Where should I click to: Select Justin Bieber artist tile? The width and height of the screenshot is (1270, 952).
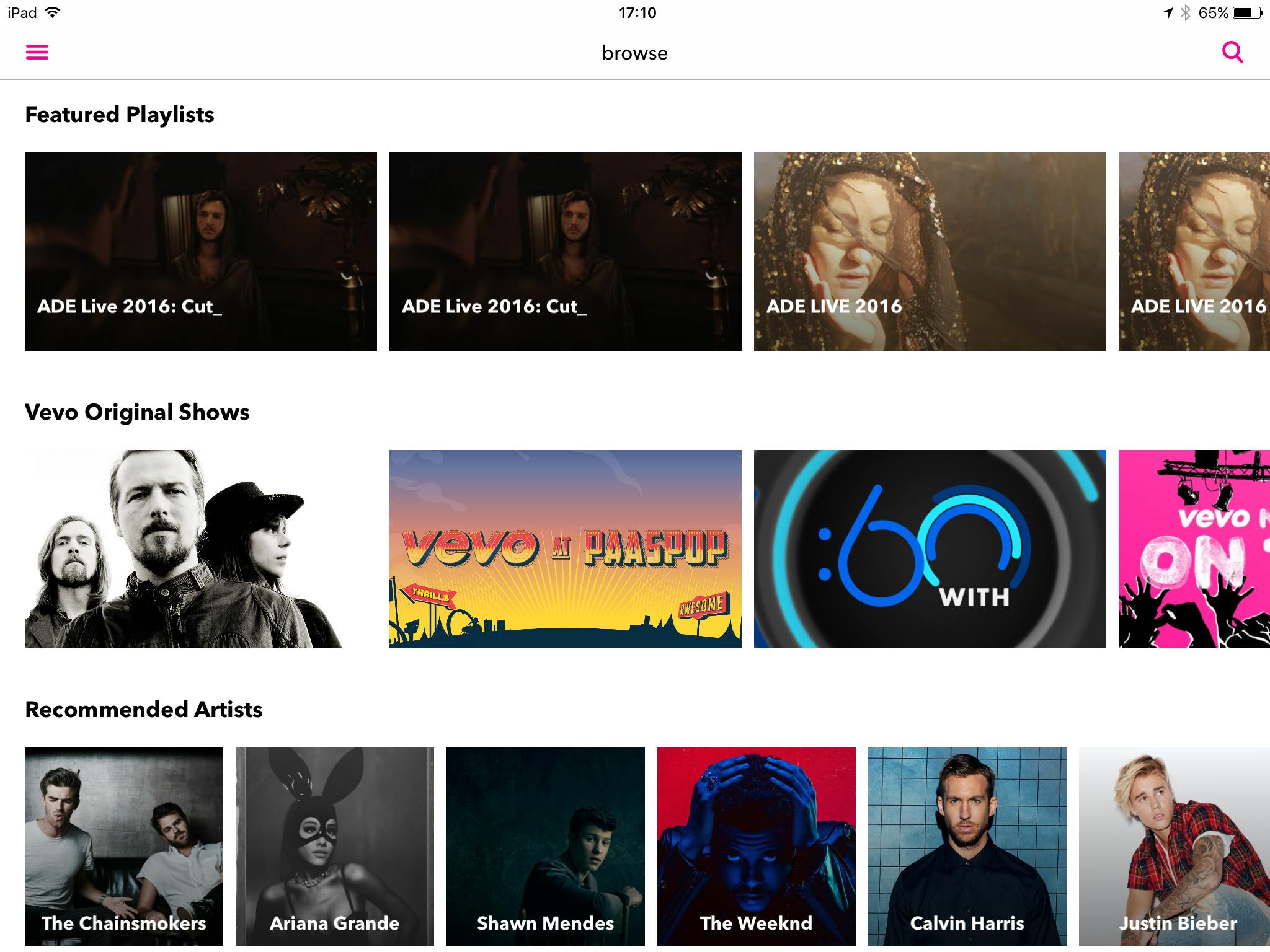pos(1175,846)
